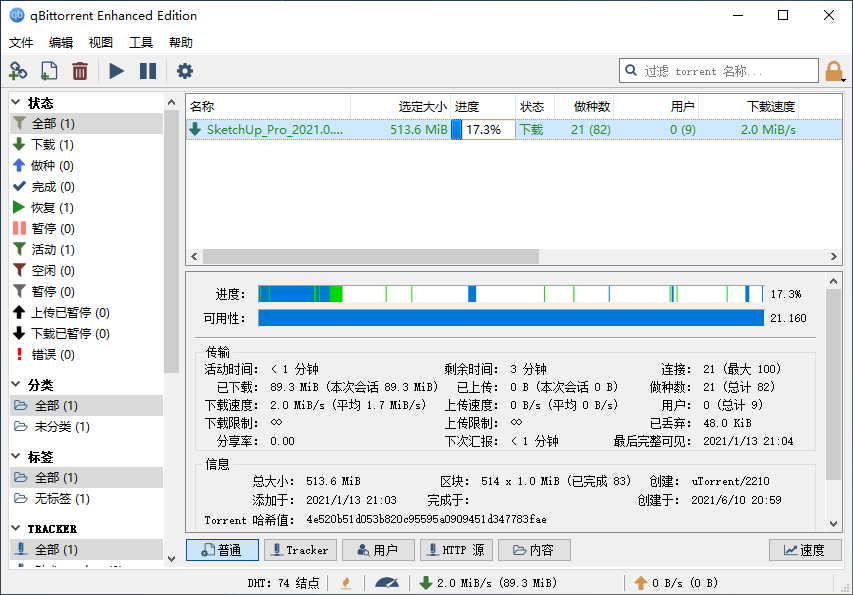The width and height of the screenshot is (853, 595).
Task: Click the lock UI icon
Action: coord(834,71)
